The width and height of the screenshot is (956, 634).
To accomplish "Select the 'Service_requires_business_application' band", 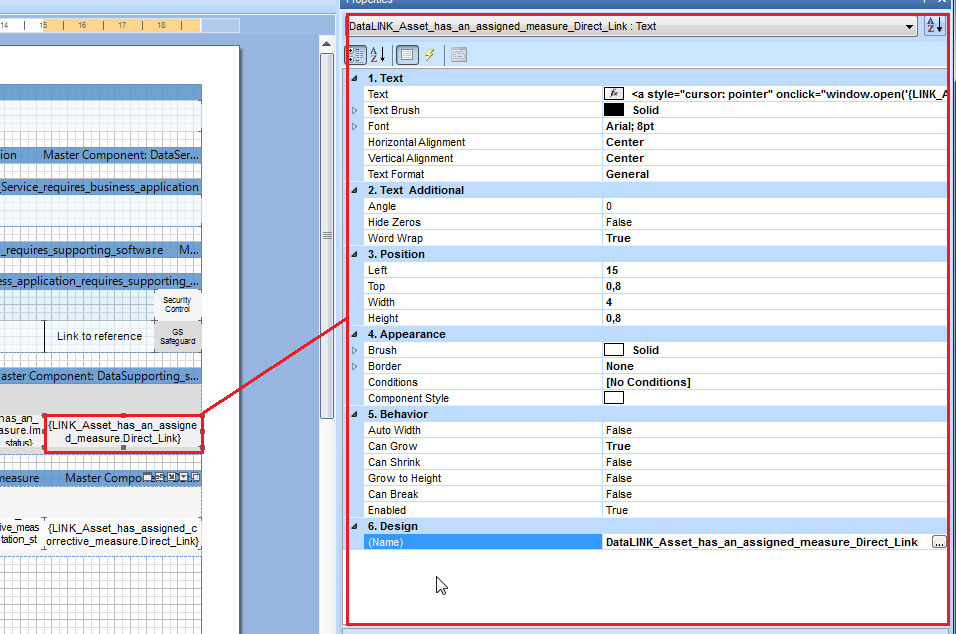I will (101, 187).
